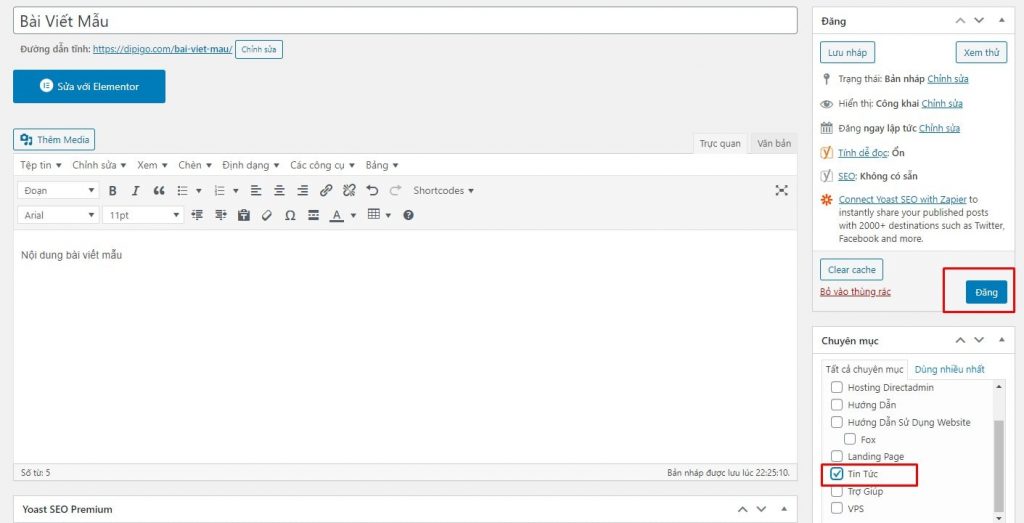Uncheck the Tin Tức category
Screen dimensions: 1024x523
(837, 474)
